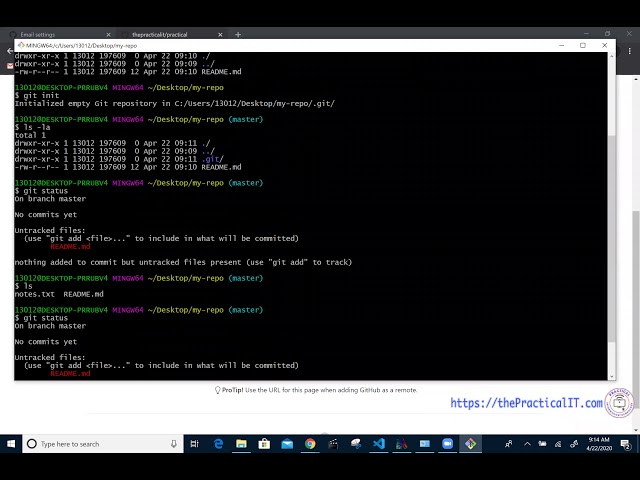Click the microphone icon in search box

click(x=173, y=443)
